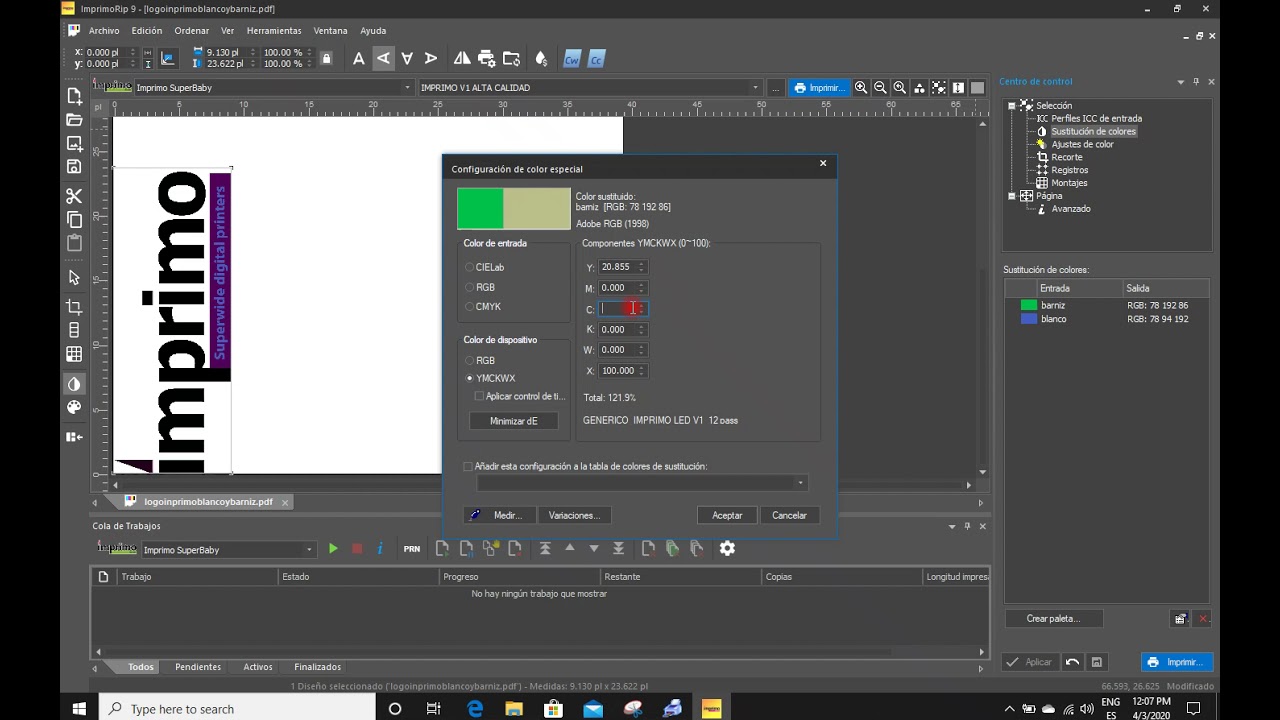Click the scissors cut tool in sidebar
This screenshot has height=720, width=1280.
(x=74, y=196)
